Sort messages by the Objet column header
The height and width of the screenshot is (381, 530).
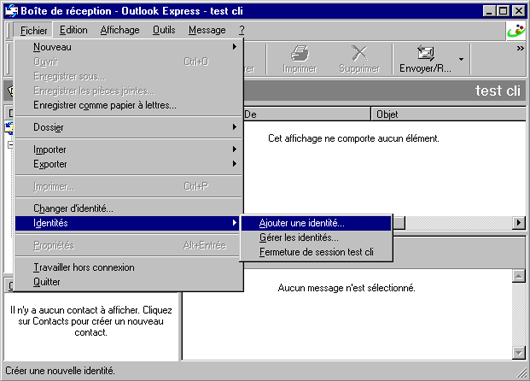click(x=448, y=114)
